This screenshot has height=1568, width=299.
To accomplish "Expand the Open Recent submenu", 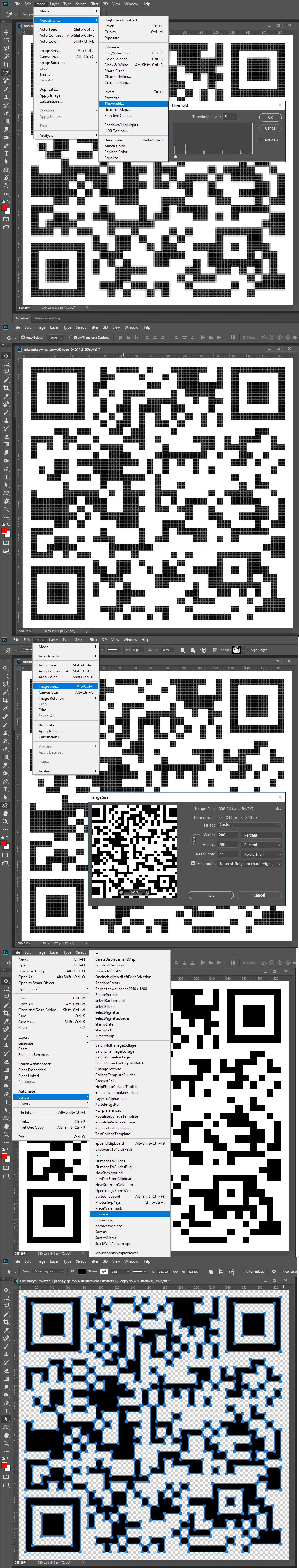I will point(50,989).
